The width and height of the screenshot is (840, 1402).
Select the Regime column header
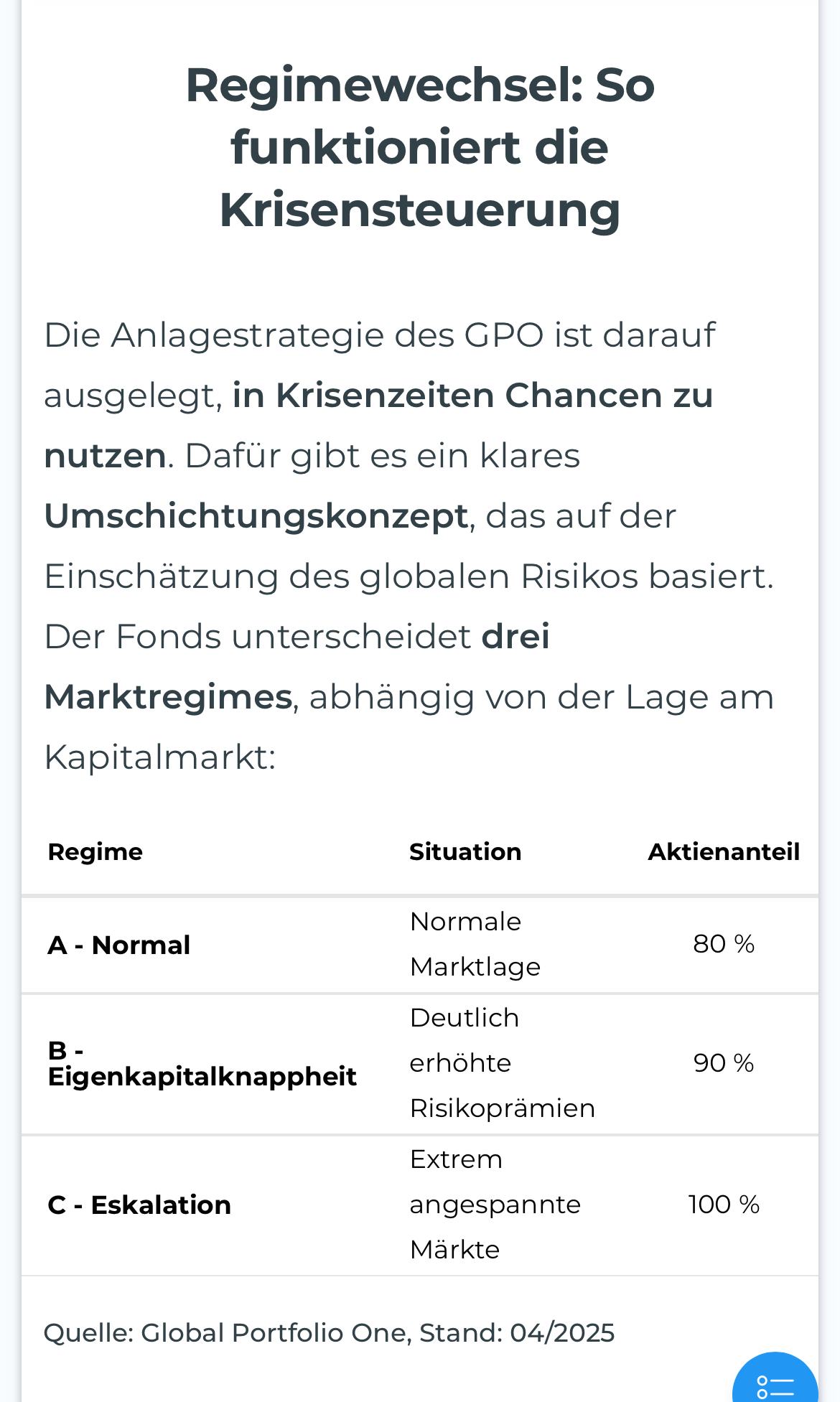95,852
